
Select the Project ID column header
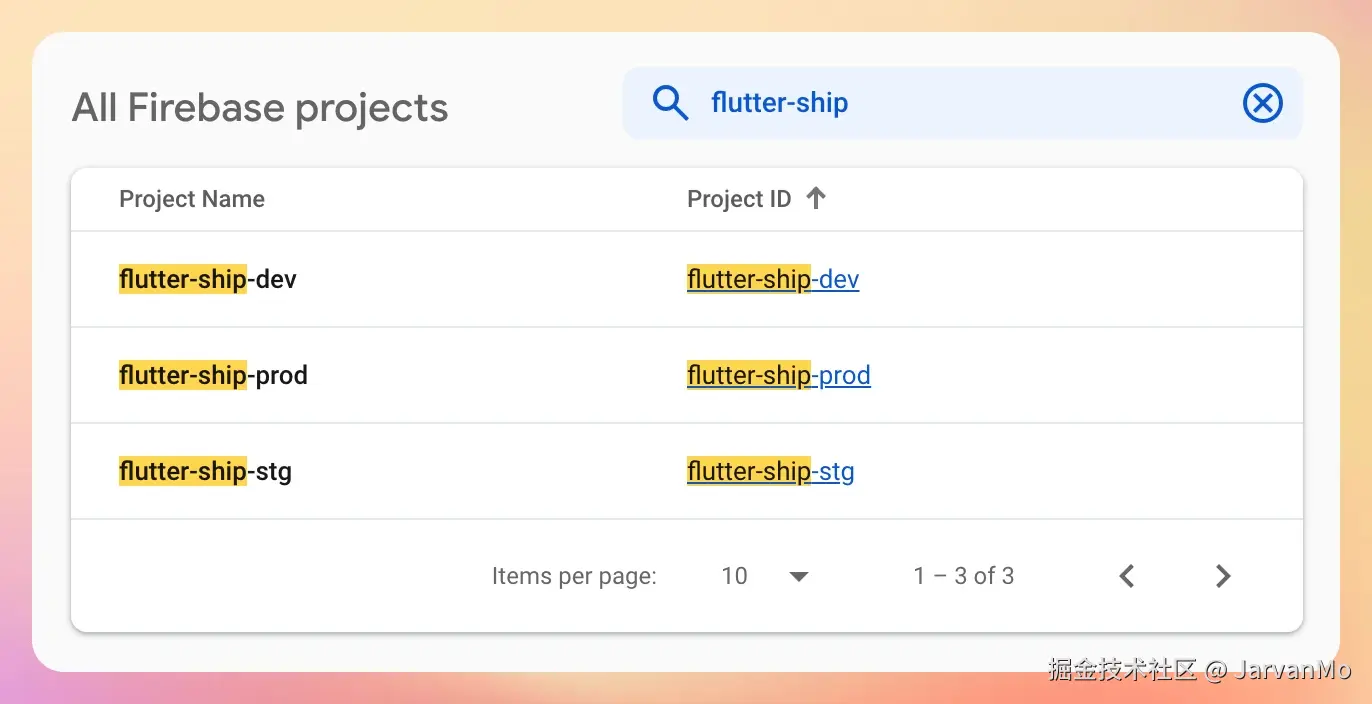point(739,199)
